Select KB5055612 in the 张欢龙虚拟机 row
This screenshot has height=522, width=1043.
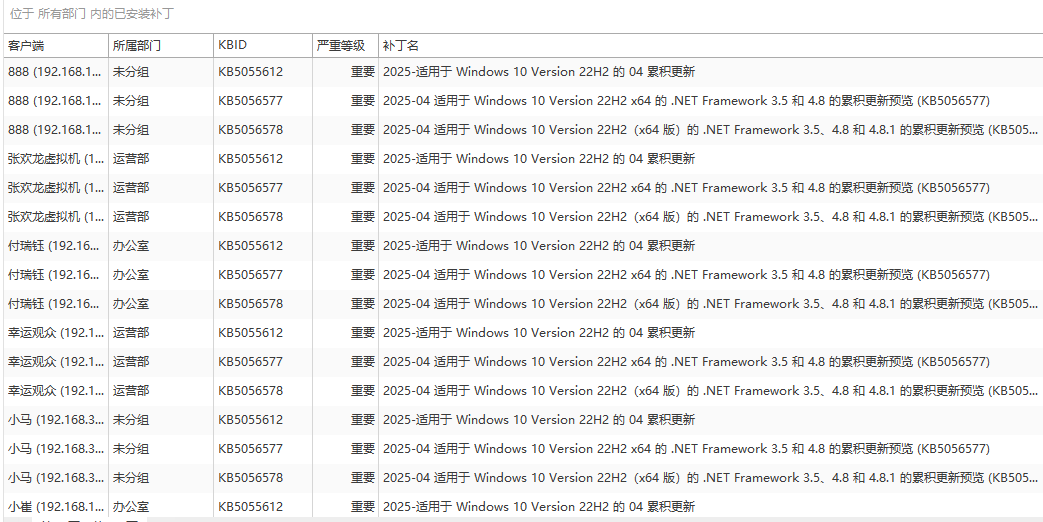click(251, 159)
